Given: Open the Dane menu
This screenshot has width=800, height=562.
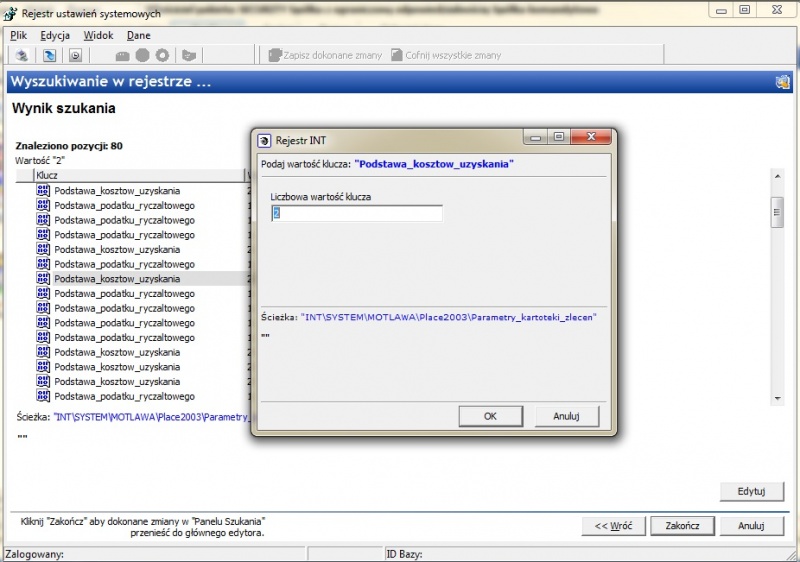Looking at the screenshot, I should click(139, 35).
